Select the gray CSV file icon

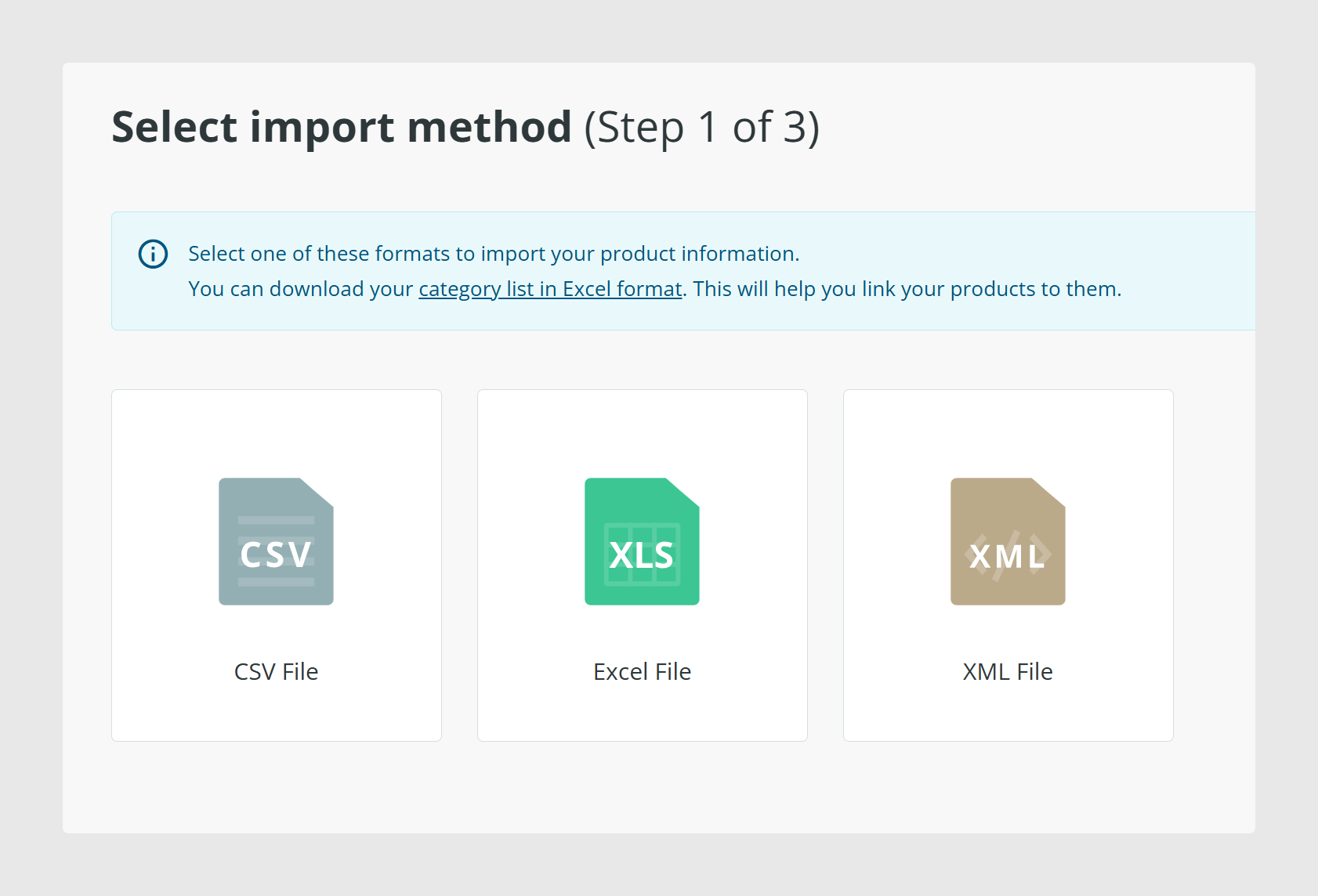[x=276, y=541]
